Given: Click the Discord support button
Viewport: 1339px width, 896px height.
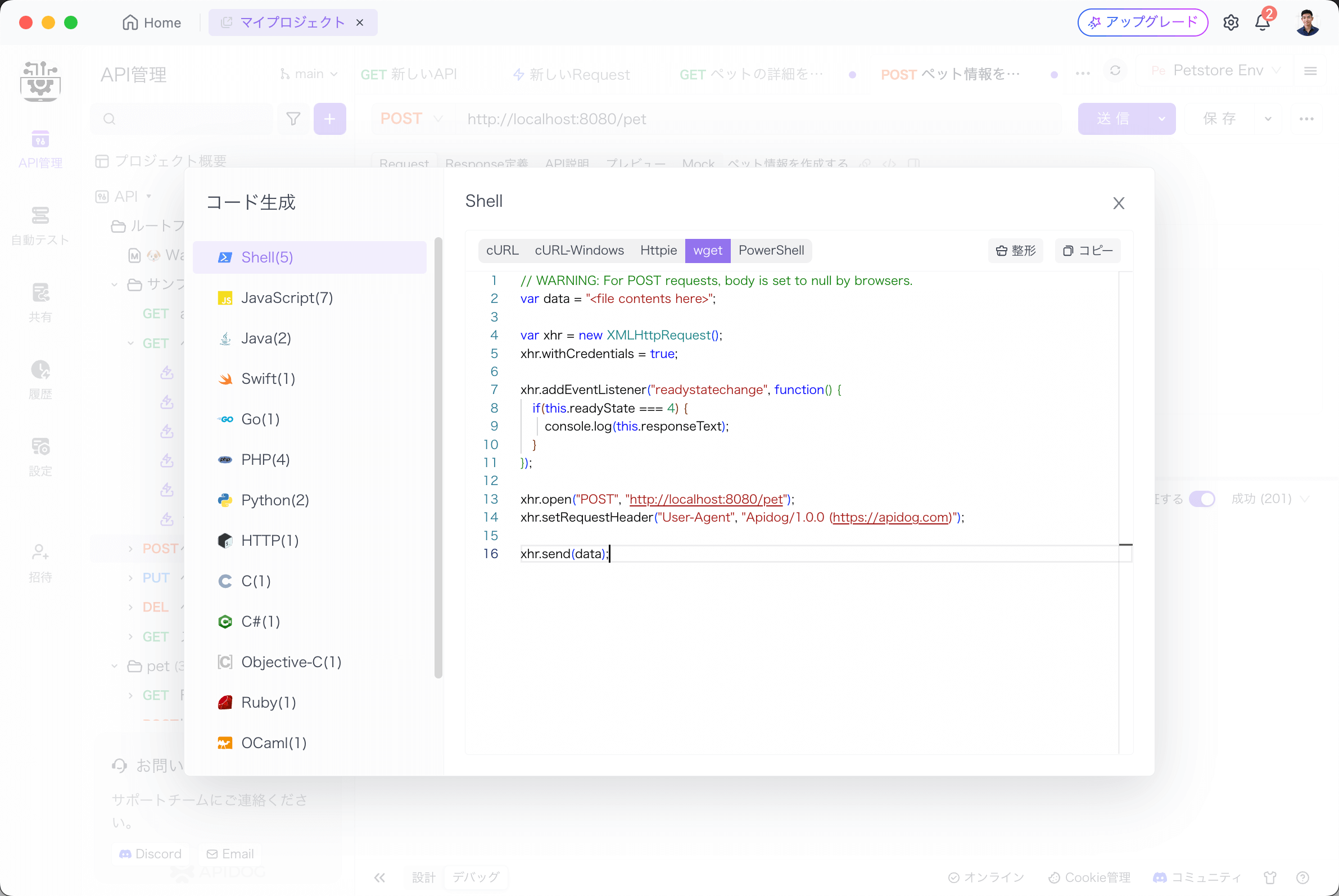Looking at the screenshot, I should tap(150, 853).
